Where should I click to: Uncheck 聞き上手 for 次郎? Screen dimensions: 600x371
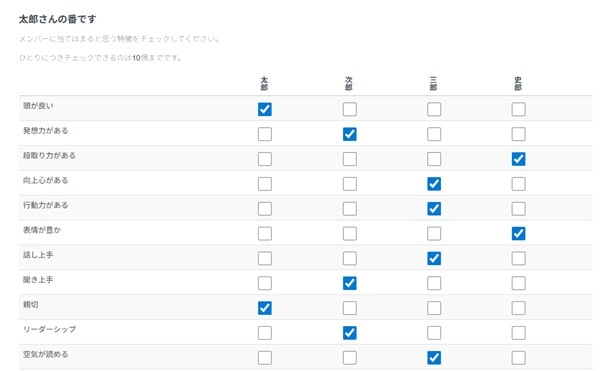point(350,283)
